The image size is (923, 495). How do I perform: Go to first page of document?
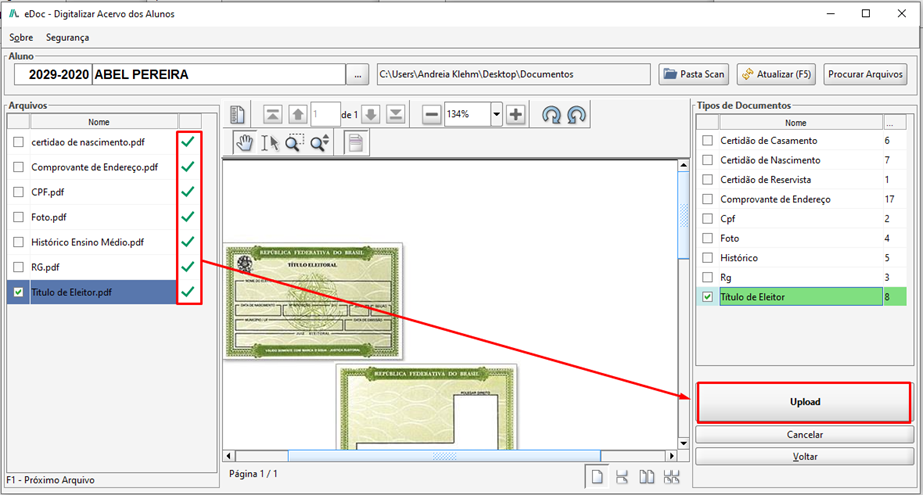pyautogui.click(x=272, y=114)
